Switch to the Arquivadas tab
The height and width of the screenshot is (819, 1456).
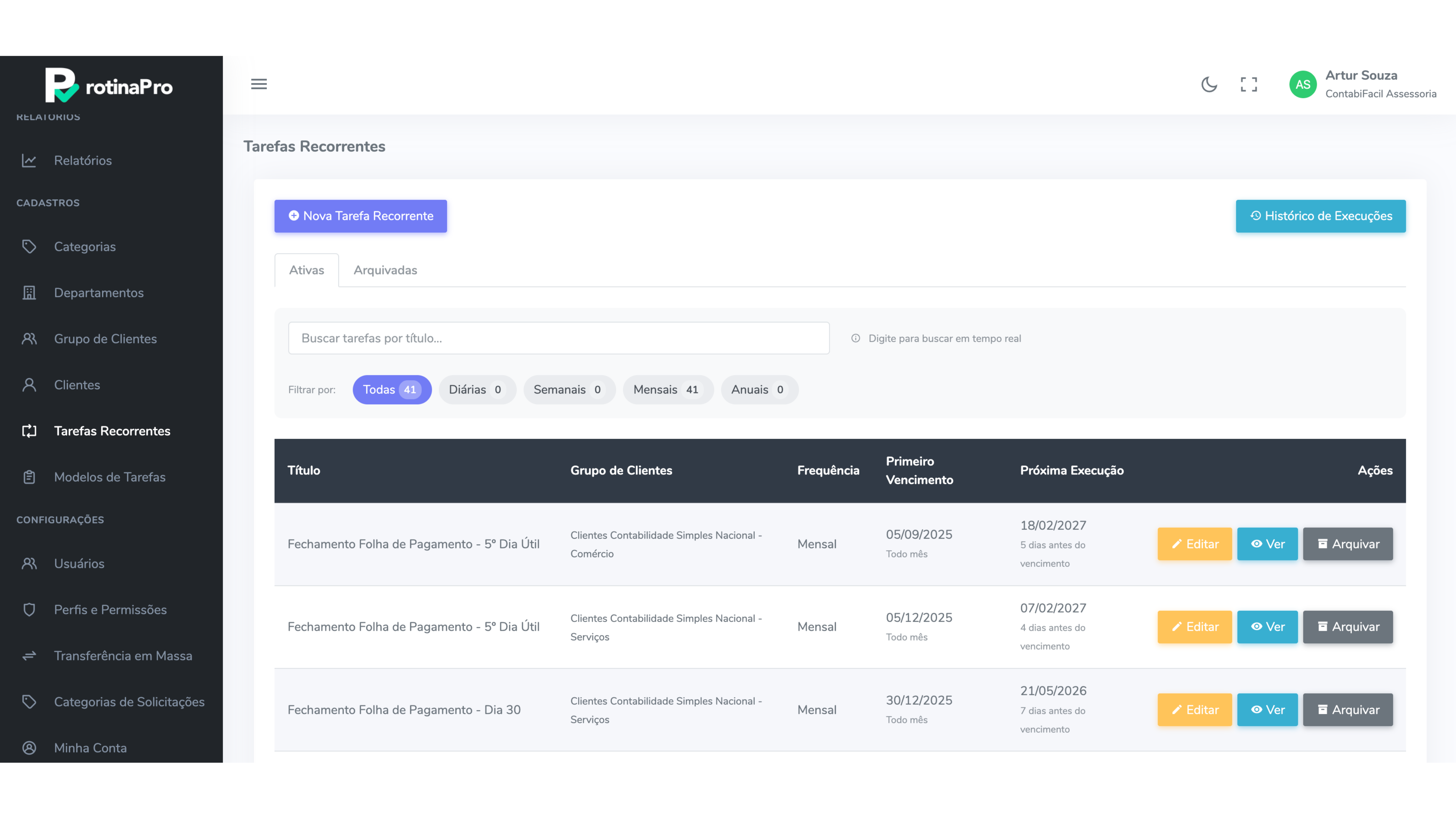[386, 270]
